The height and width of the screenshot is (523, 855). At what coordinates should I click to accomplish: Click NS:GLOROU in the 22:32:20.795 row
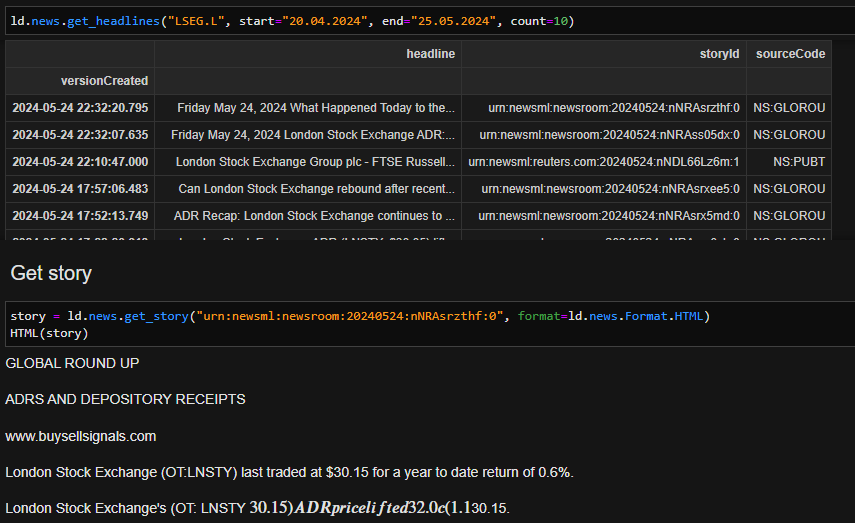click(789, 108)
